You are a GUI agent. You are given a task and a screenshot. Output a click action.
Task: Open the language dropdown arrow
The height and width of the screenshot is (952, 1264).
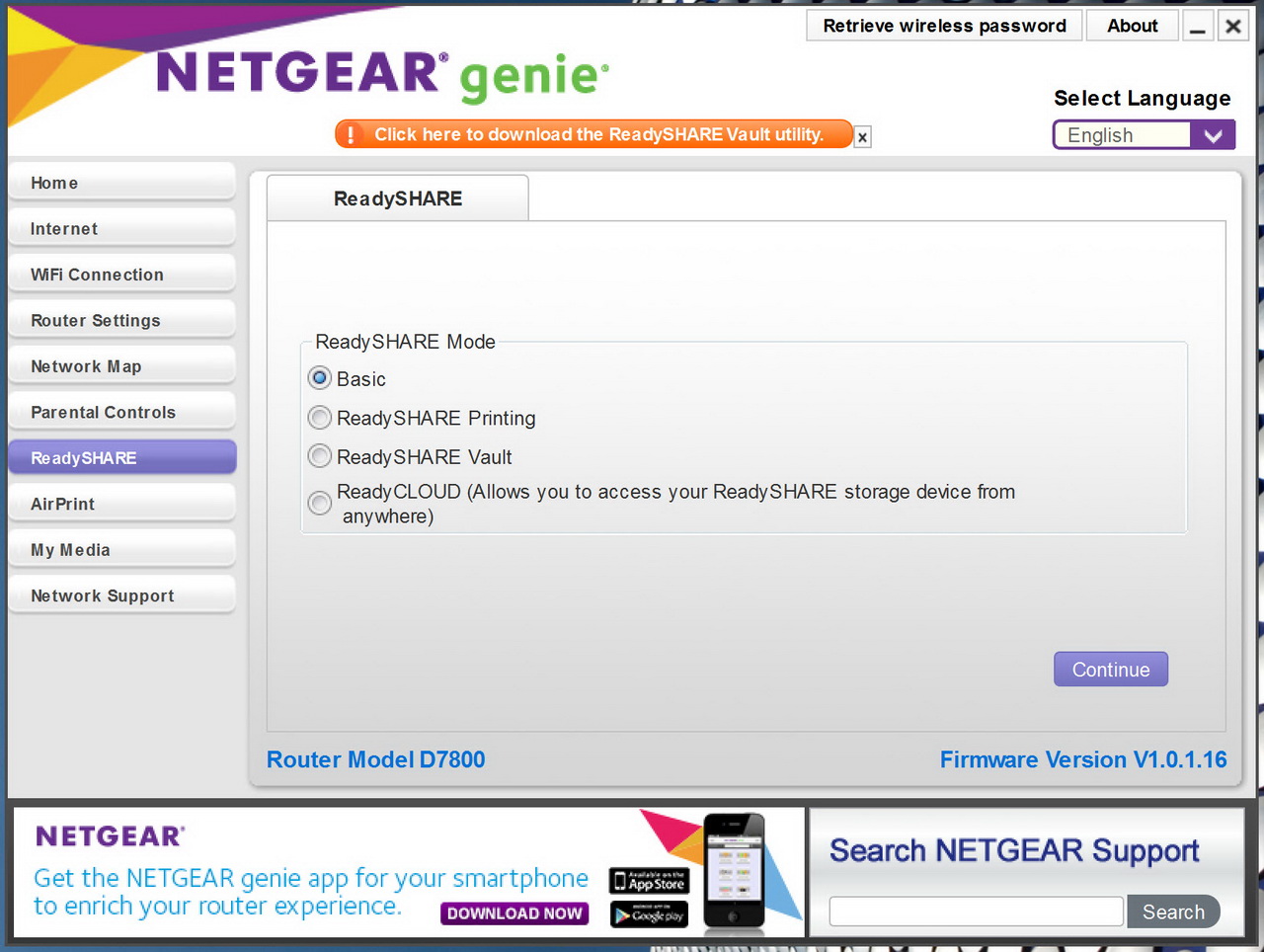(x=1213, y=135)
